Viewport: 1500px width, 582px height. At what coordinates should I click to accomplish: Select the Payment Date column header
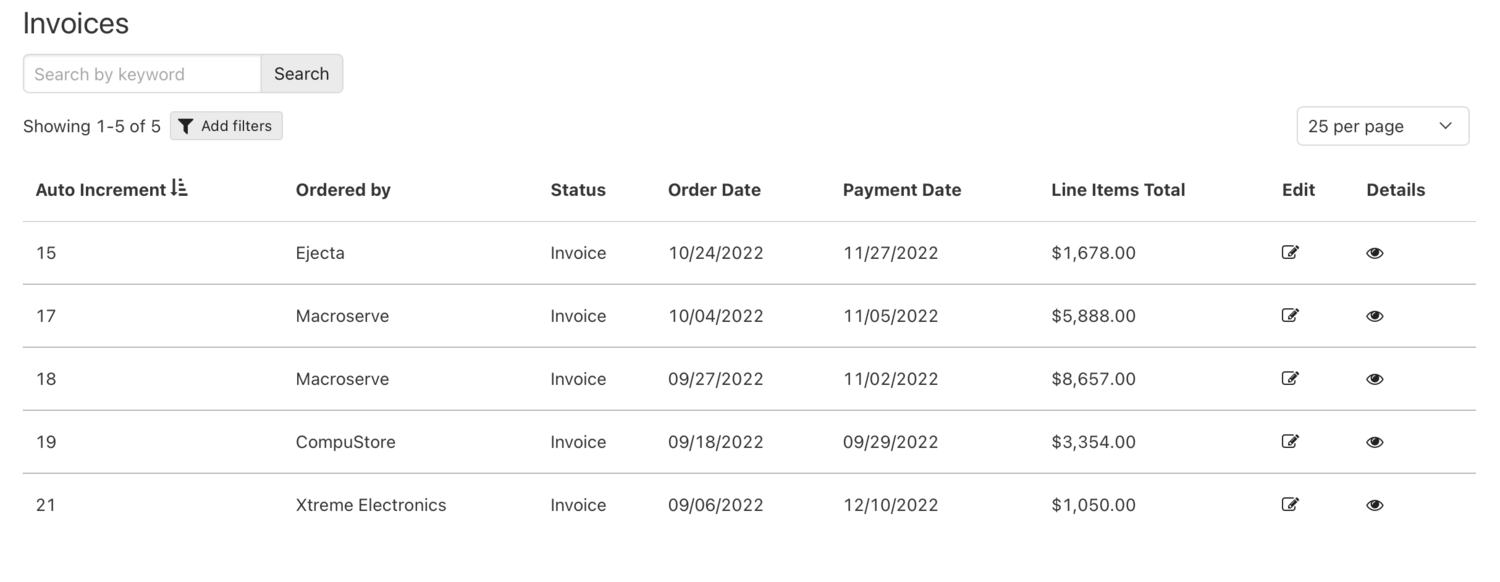901,189
